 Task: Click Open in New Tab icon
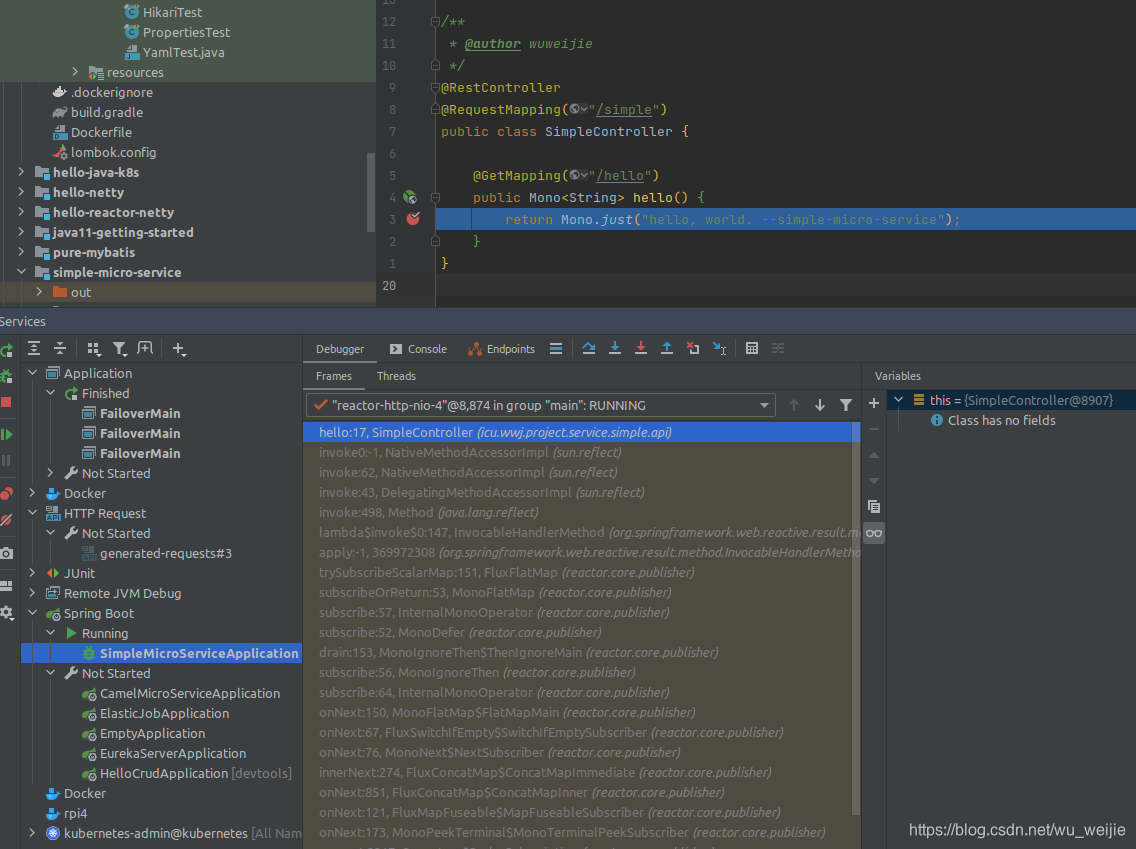(146, 349)
